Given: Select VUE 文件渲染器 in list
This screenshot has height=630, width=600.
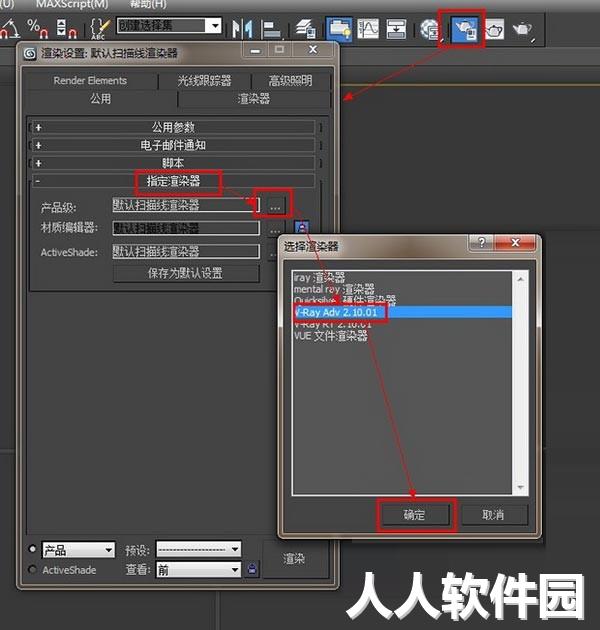Looking at the screenshot, I should pyautogui.click(x=330, y=335).
